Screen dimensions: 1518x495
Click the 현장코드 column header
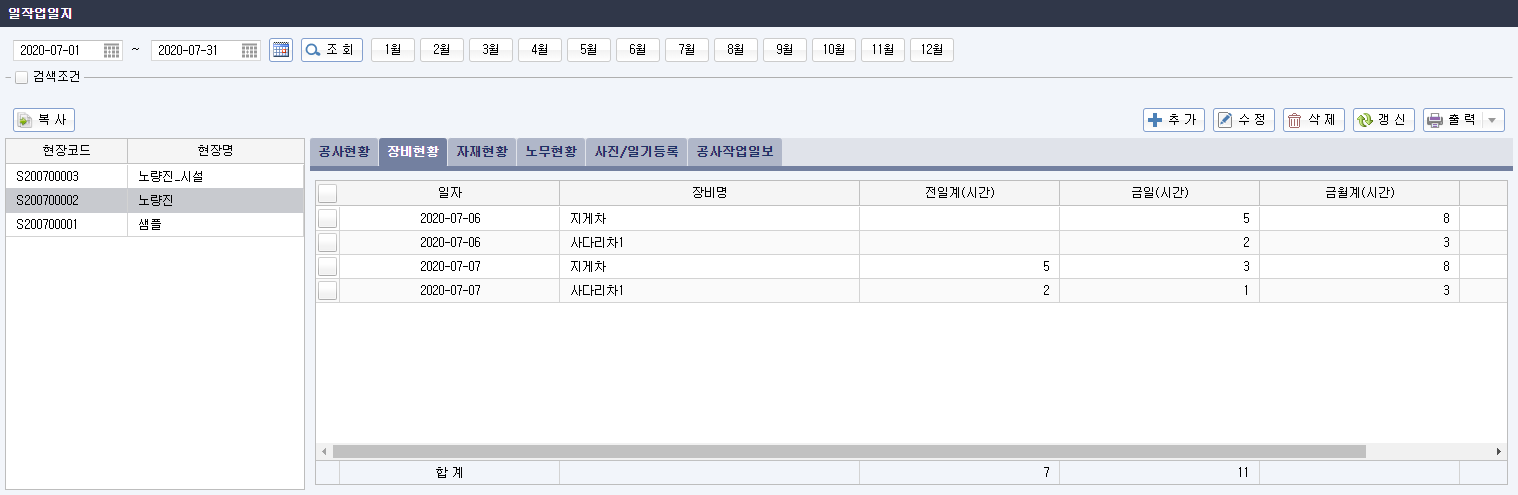tap(67, 151)
